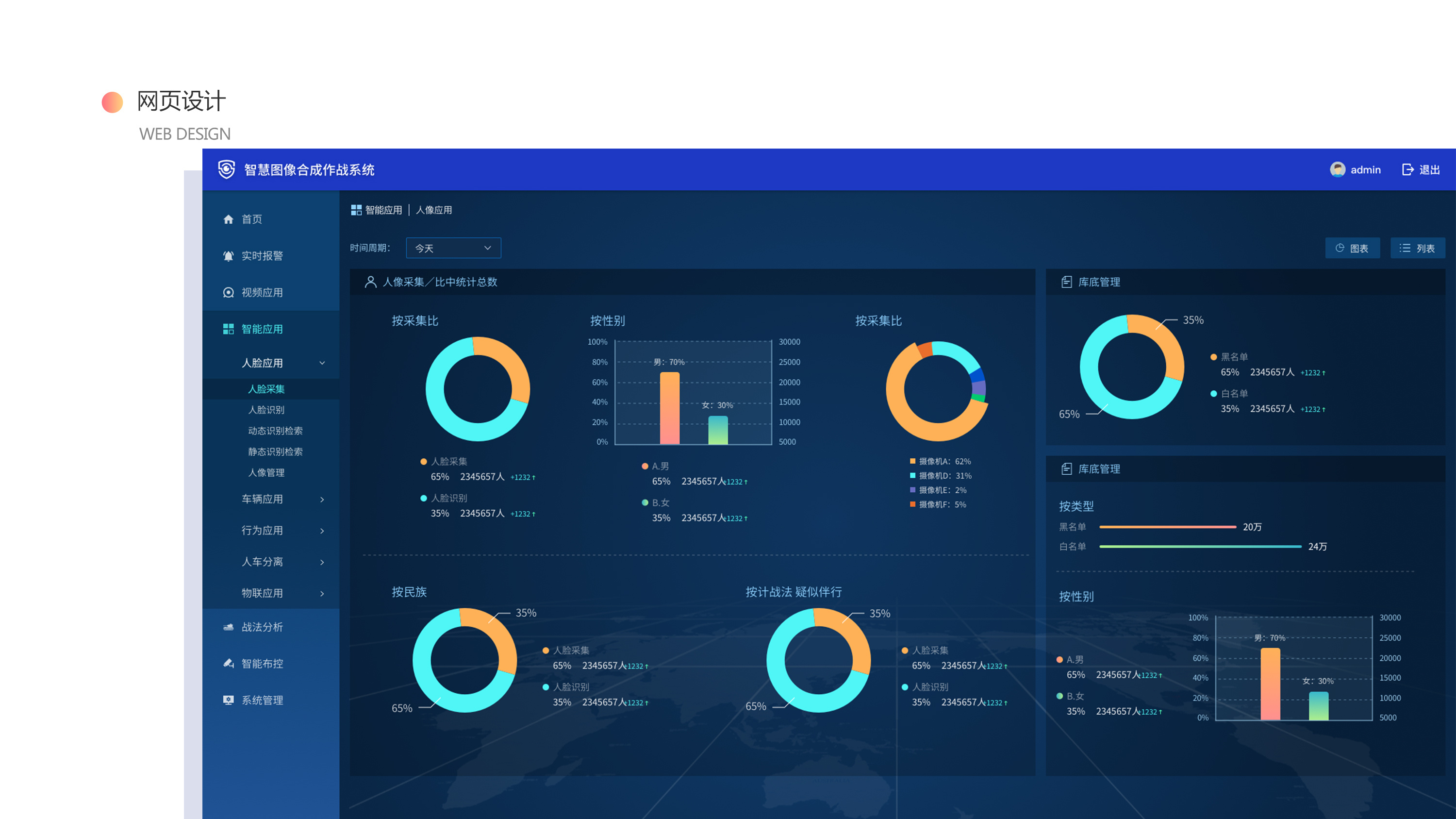Click the 视频应用 camera icon
This screenshot has width=1456, height=819.
coord(228,293)
